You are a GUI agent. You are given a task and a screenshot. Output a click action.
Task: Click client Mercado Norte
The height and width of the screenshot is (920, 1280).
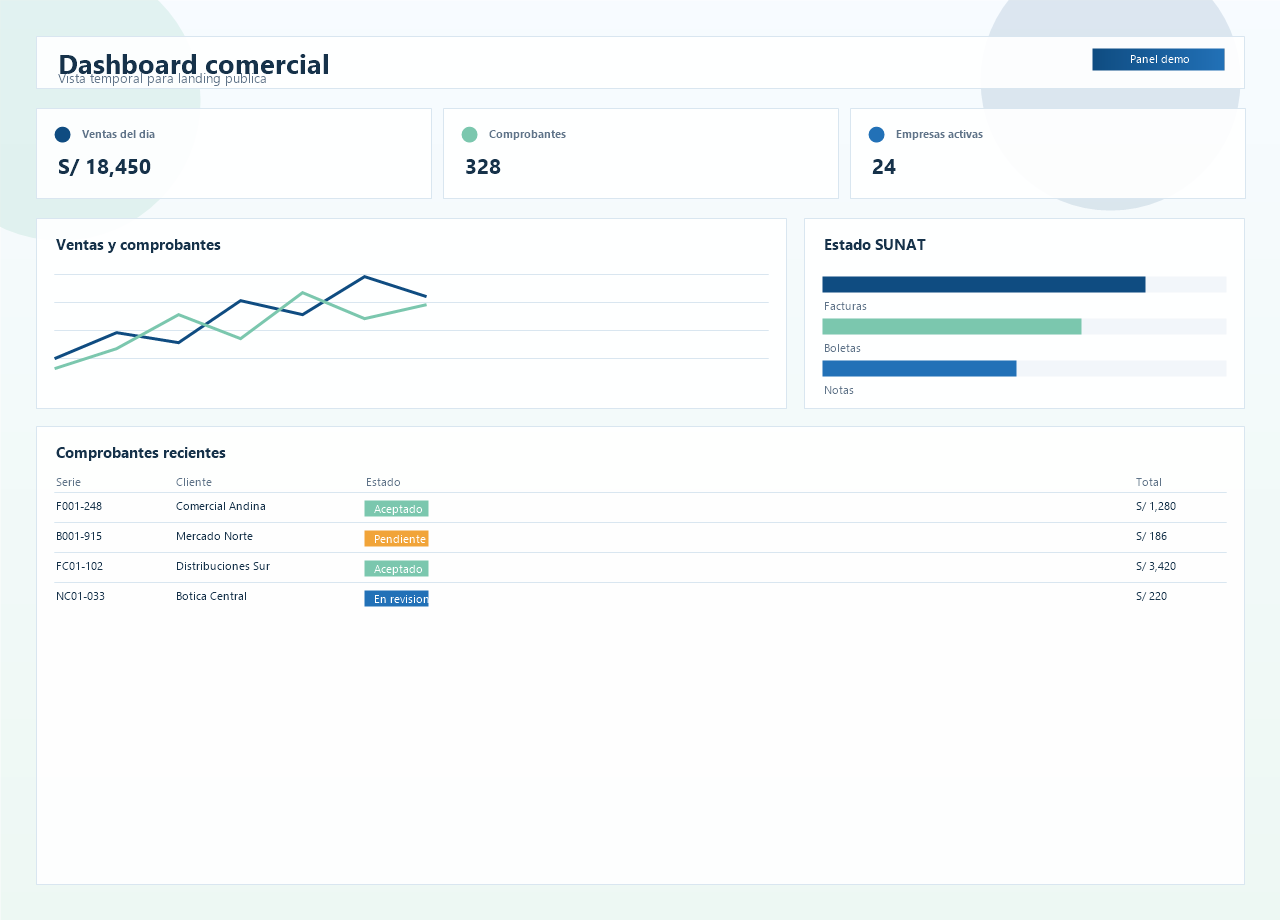(214, 536)
